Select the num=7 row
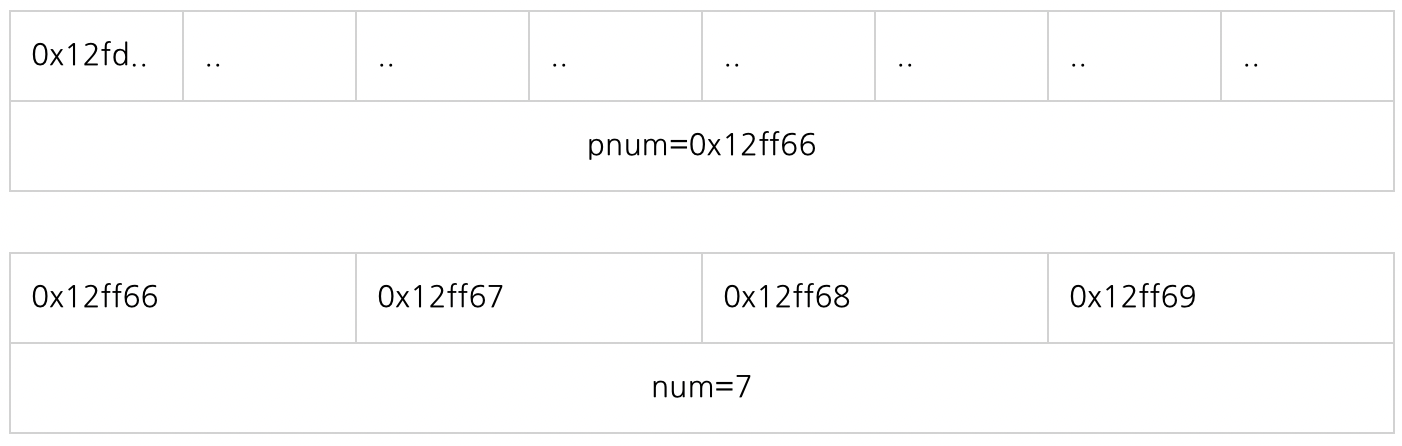The width and height of the screenshot is (1402, 446). click(x=702, y=388)
